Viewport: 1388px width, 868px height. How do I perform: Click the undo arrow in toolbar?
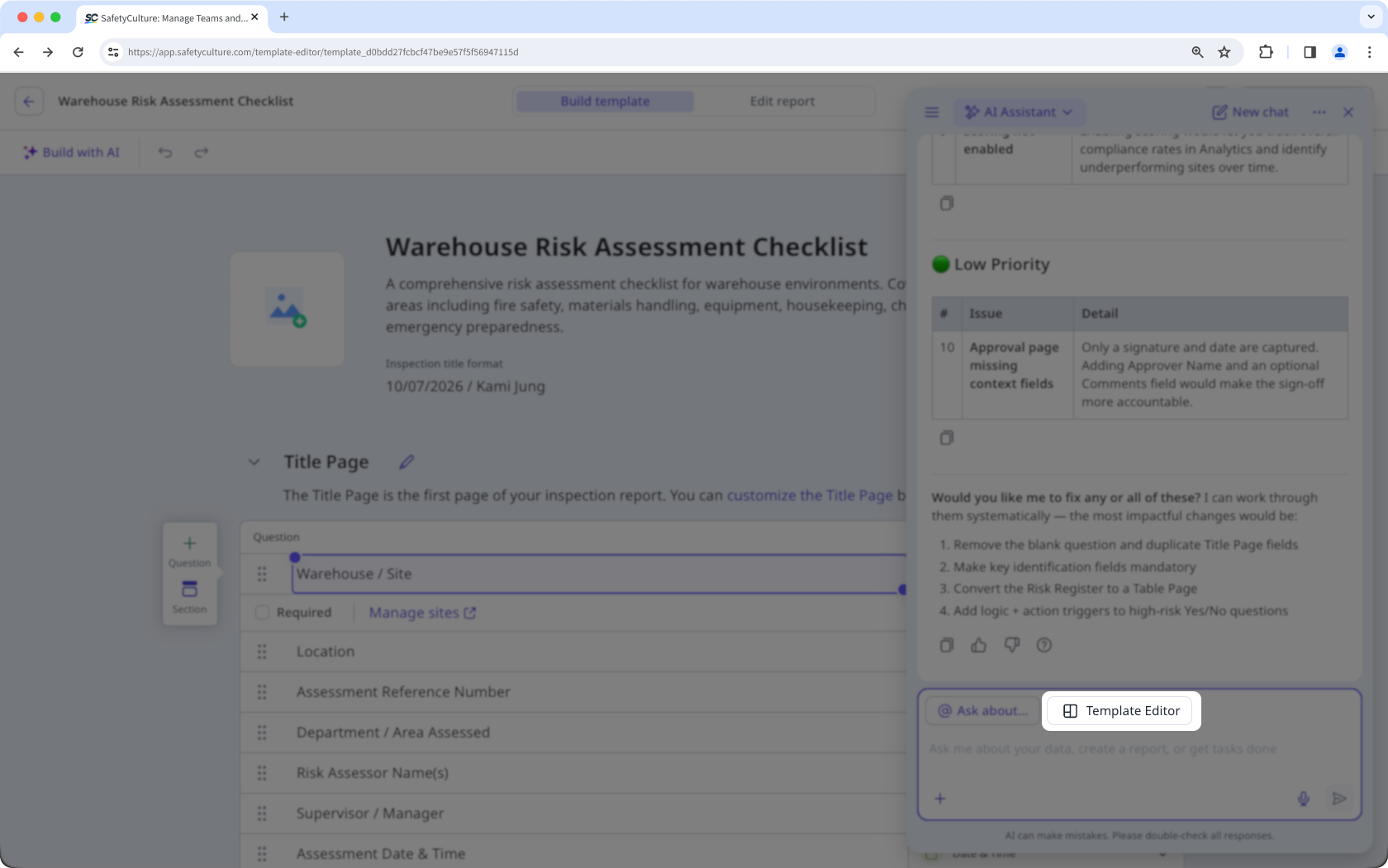tap(165, 152)
